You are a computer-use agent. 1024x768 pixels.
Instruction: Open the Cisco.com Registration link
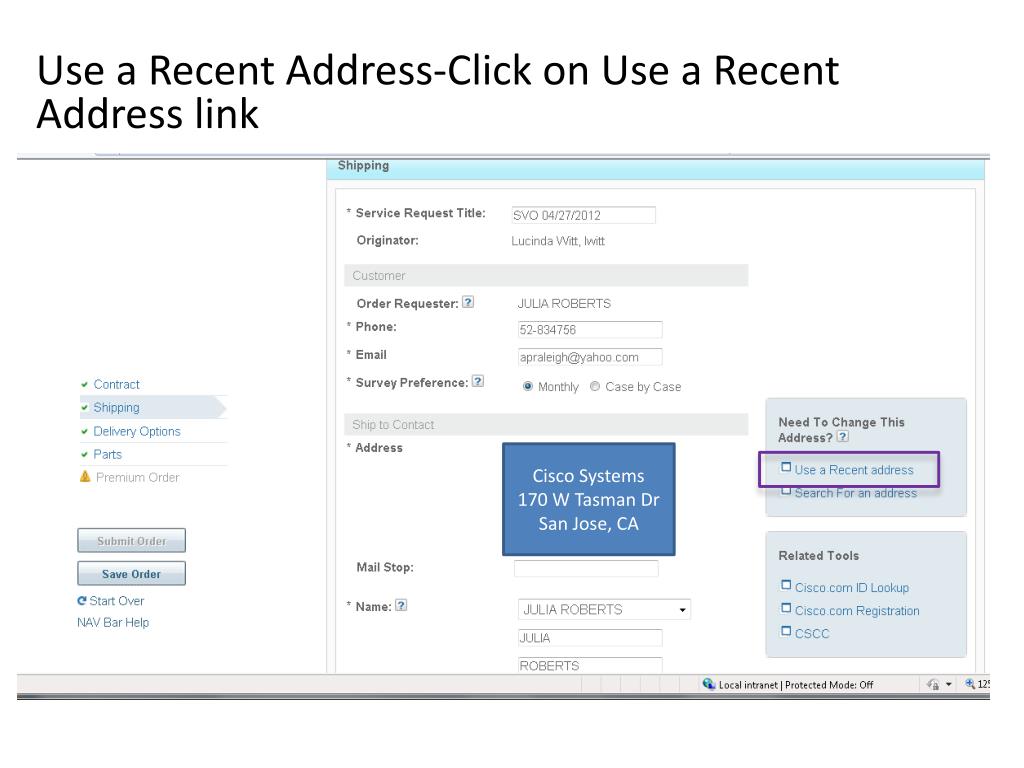click(857, 611)
